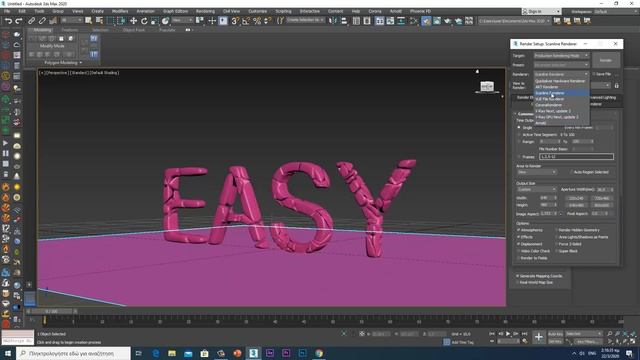Open Select by Name list
Viewport: 640px width, 360px height.
pos(99,20)
